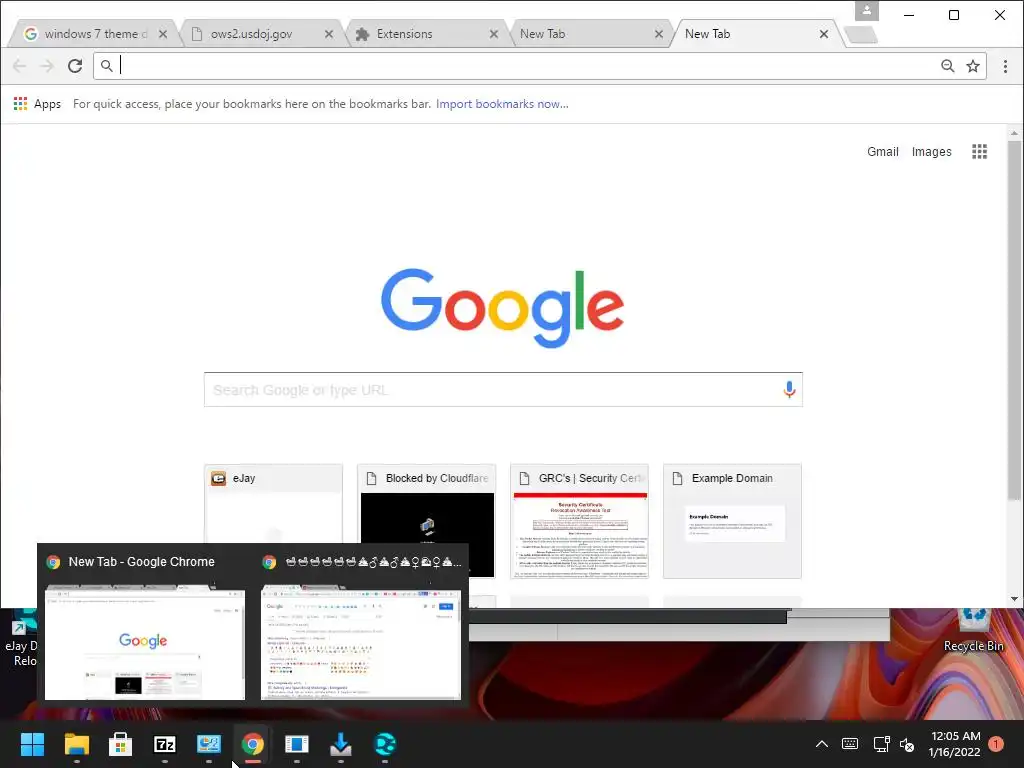Open the 'Blocked by Cloudflare' tile

tap(426, 504)
